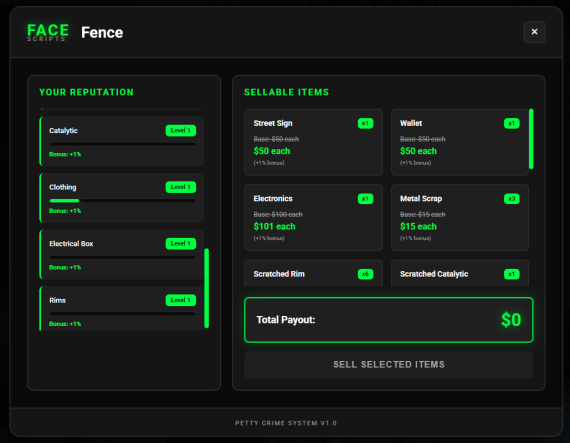Select the Metal Scrap item card
Screen dimensions: 570x443
point(459,217)
